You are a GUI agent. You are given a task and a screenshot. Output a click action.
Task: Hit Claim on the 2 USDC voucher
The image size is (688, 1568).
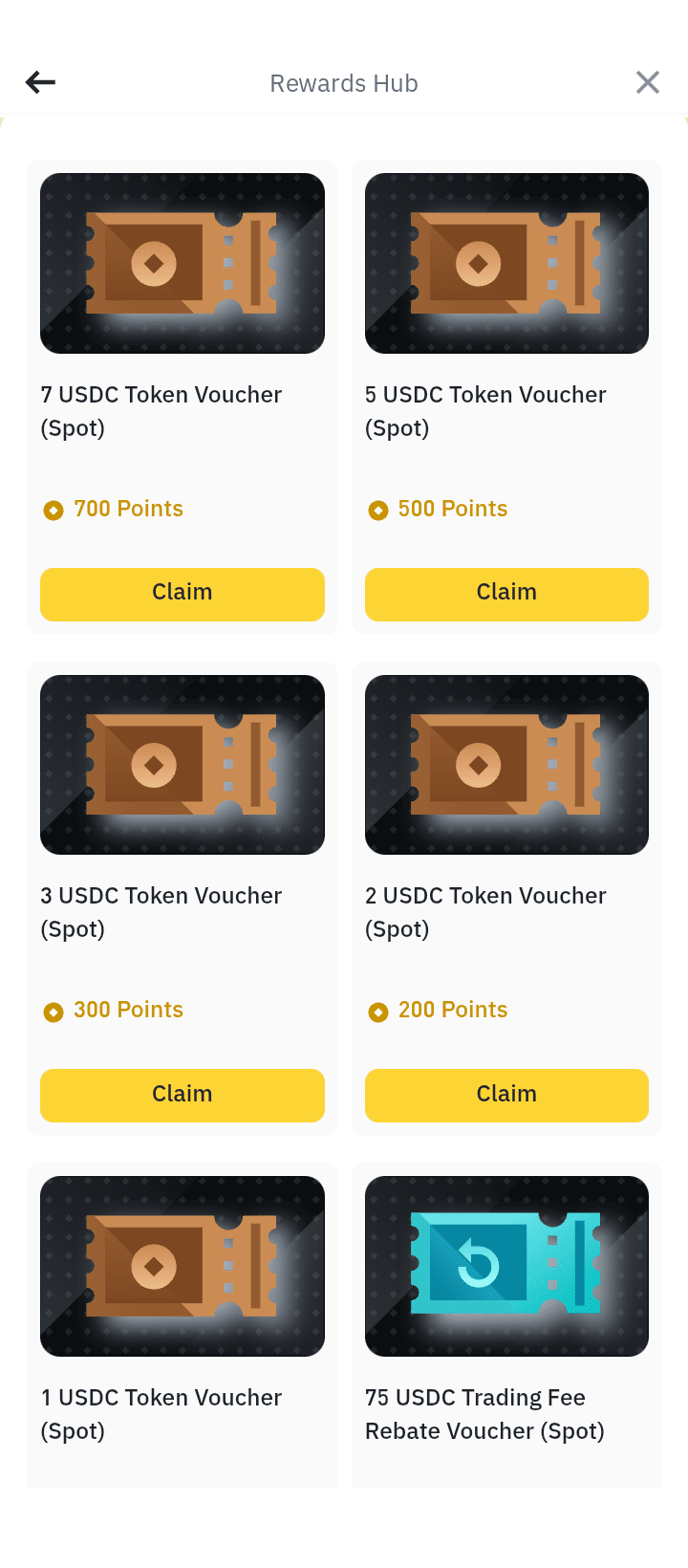point(506,1095)
